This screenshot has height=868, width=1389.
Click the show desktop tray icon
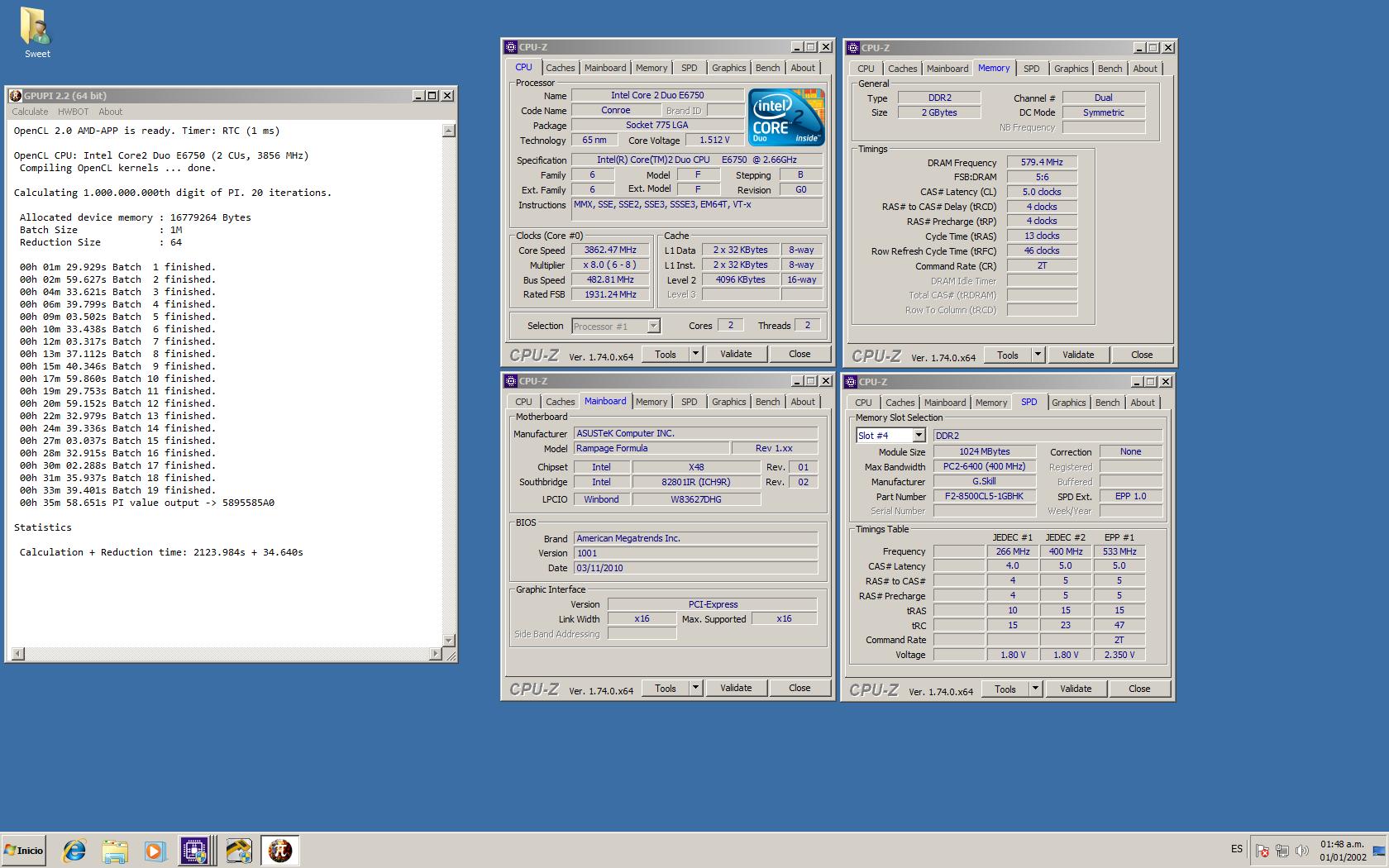pyautogui.click(x=1378, y=850)
